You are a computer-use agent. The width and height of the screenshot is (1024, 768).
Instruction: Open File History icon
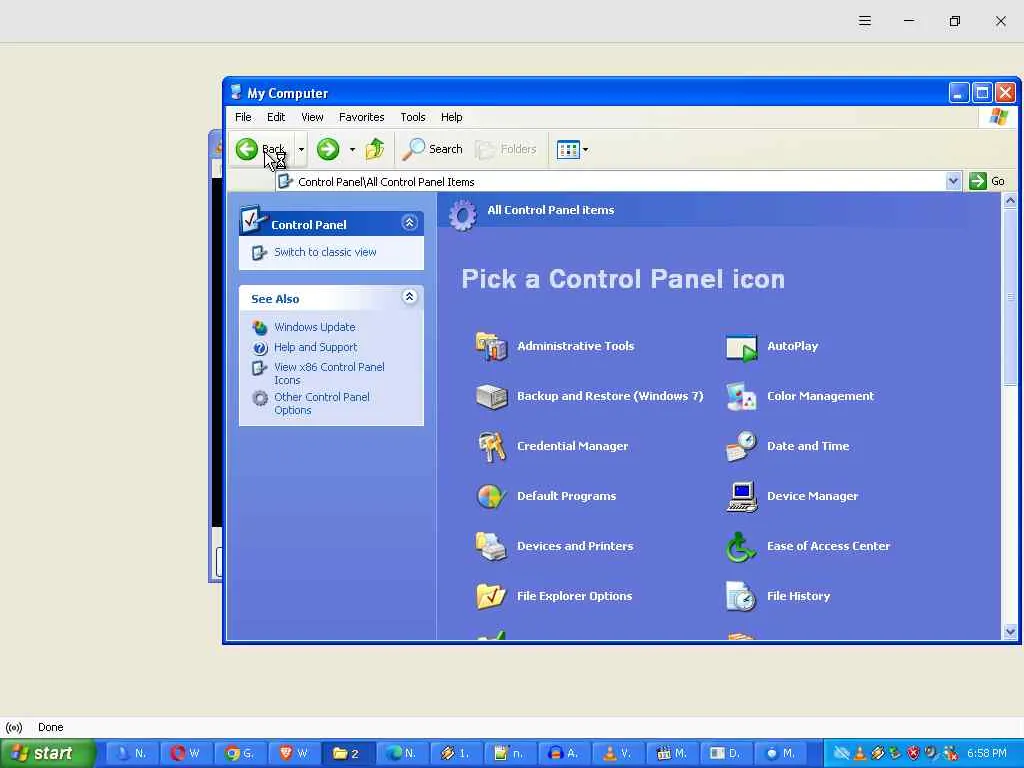[741, 596]
